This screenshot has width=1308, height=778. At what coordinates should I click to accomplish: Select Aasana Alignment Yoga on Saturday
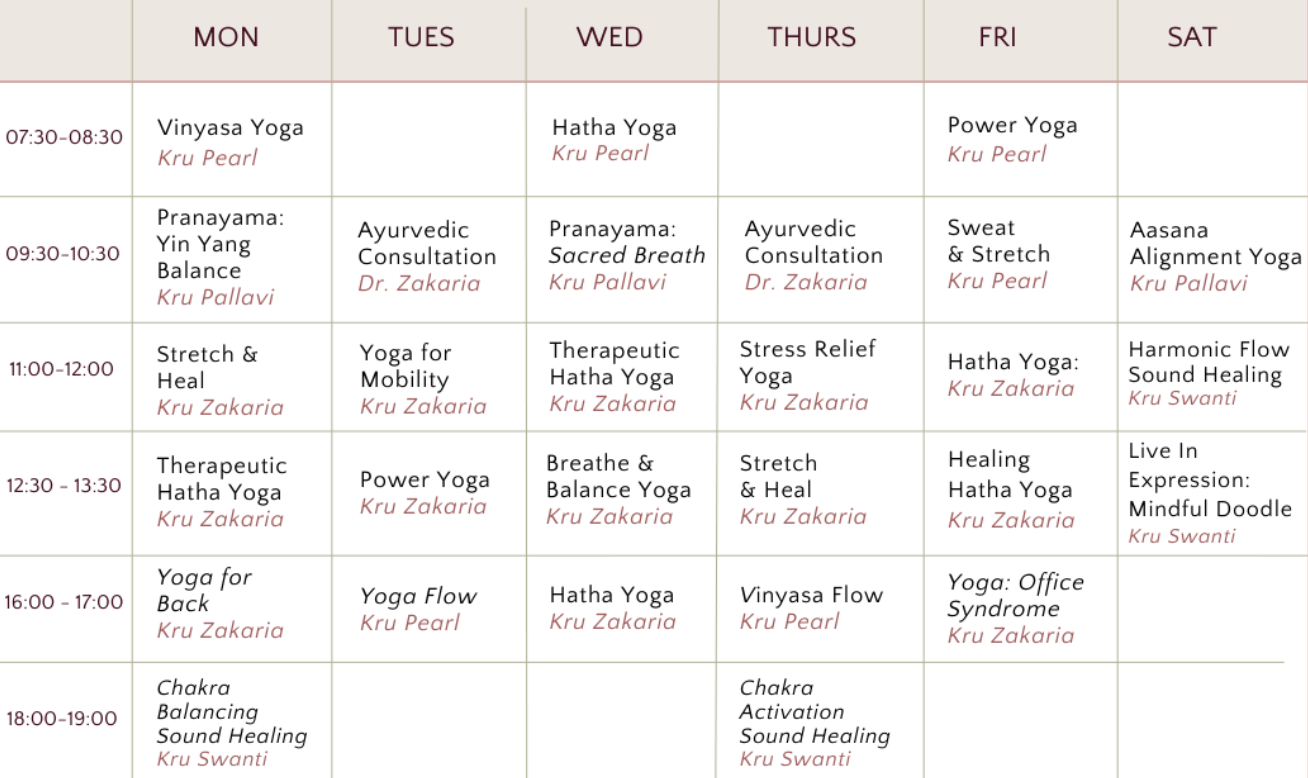point(1215,244)
